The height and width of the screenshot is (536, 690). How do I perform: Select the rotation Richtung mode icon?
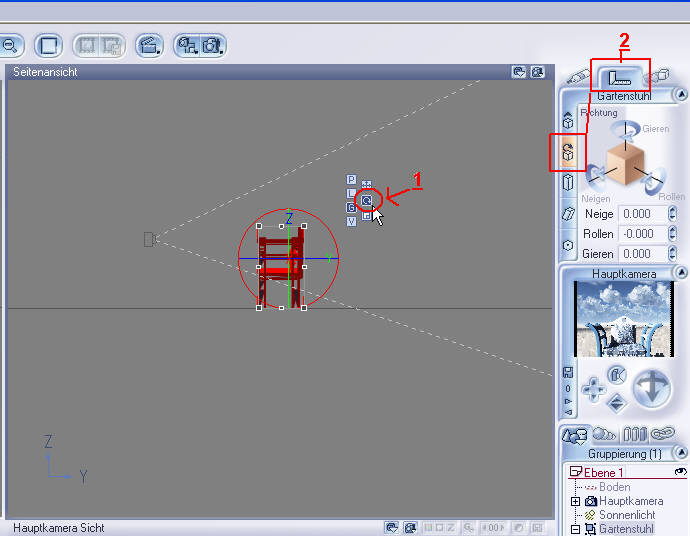[x=568, y=151]
